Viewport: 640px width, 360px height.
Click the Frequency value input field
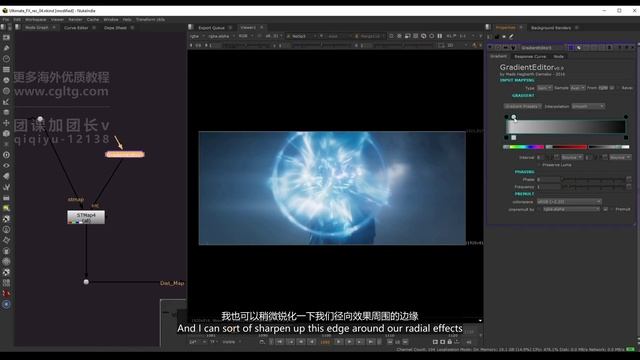(x=548, y=187)
